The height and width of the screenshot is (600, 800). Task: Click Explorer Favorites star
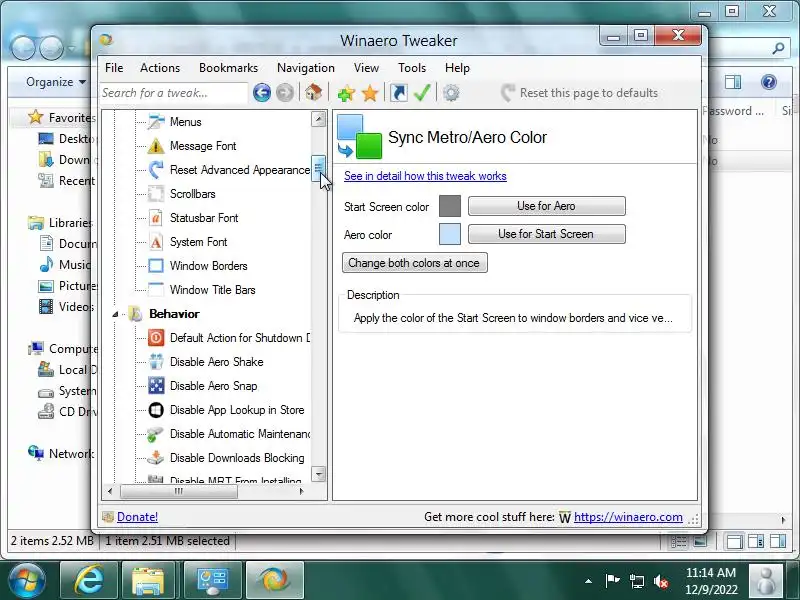(x=36, y=117)
